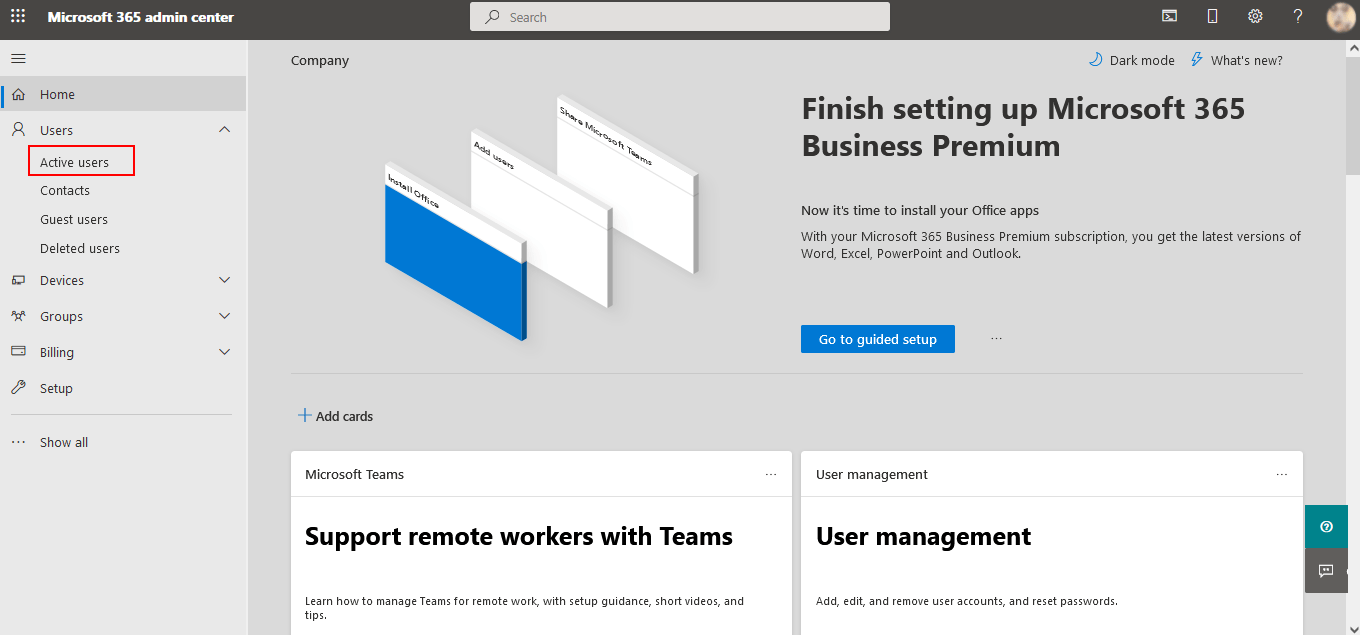This screenshot has width=1360, height=635.
Task: Open What's new link
Action: coord(1236,60)
